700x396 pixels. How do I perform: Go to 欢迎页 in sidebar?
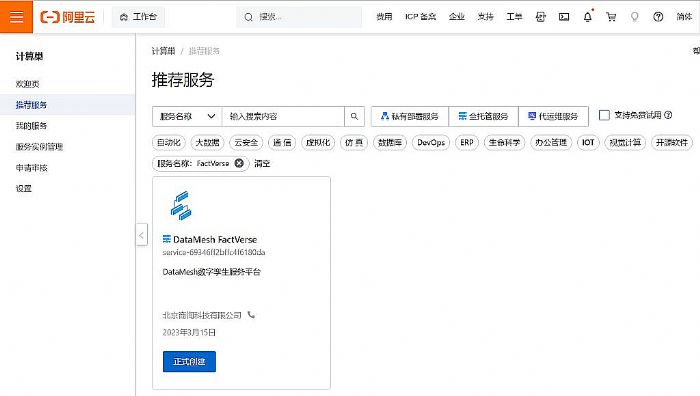coord(28,84)
